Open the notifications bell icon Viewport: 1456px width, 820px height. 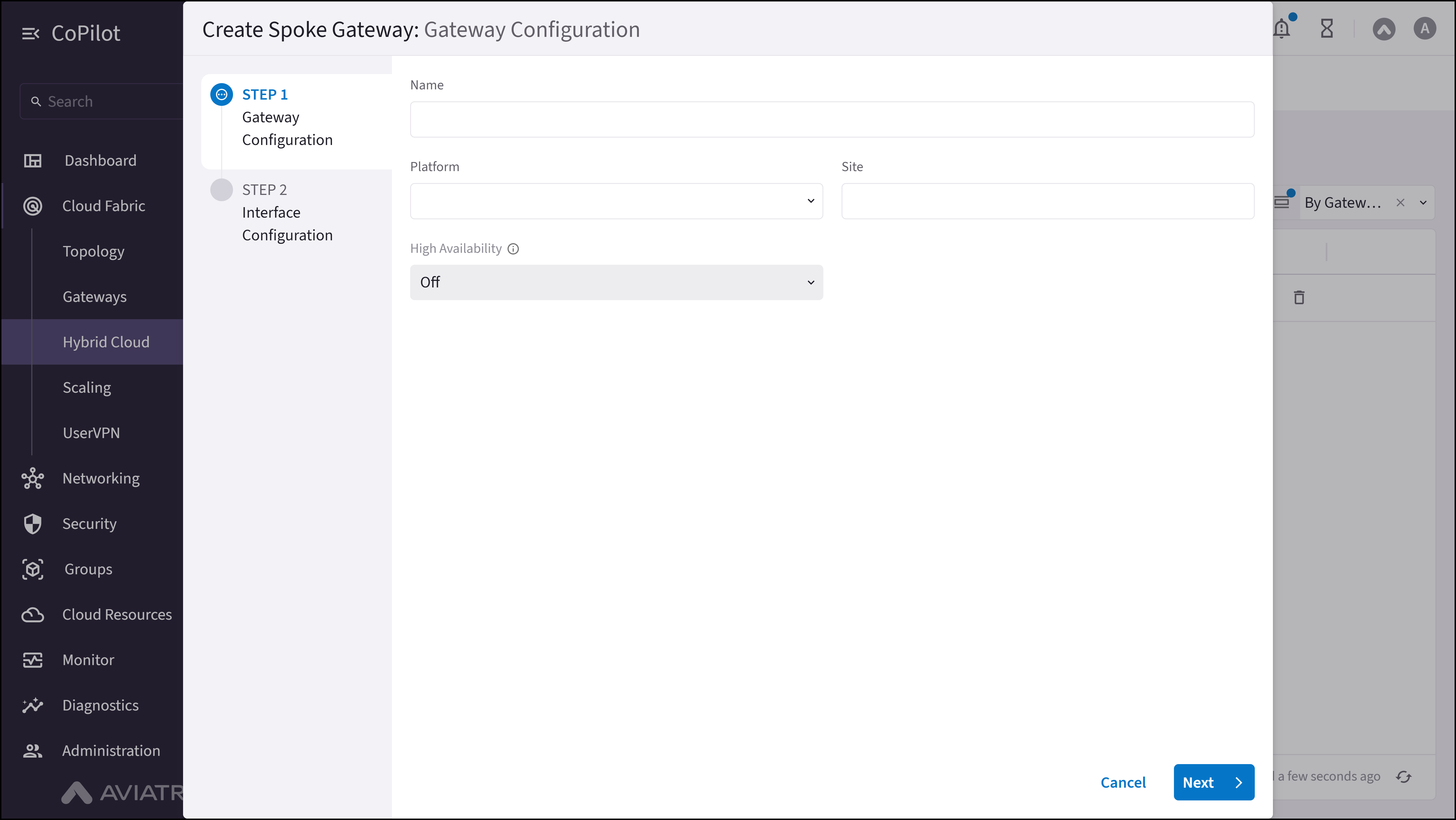pos(1282,29)
